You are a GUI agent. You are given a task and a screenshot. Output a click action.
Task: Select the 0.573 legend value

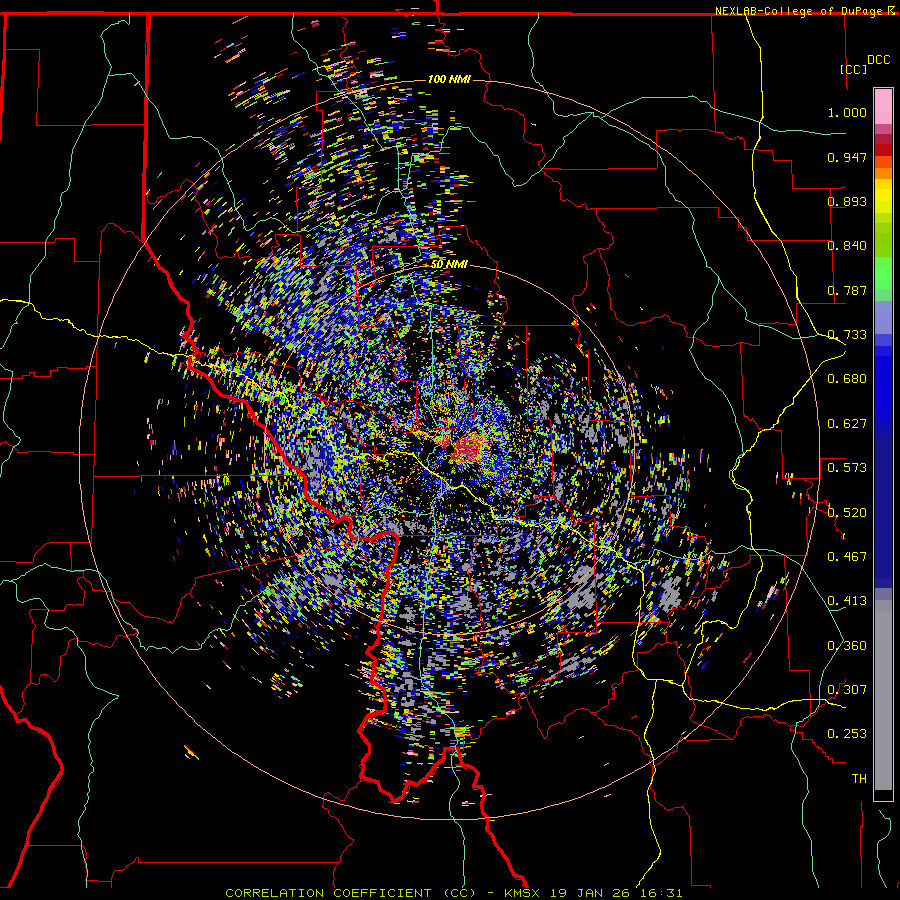pyautogui.click(x=847, y=468)
